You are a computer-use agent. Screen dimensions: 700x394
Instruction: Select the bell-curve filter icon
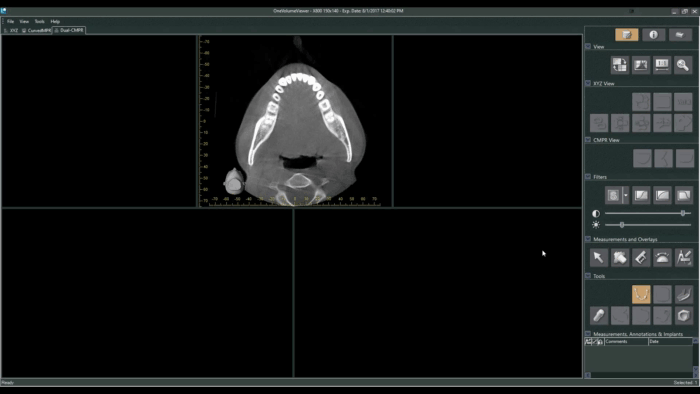pyautogui.click(x=683, y=195)
